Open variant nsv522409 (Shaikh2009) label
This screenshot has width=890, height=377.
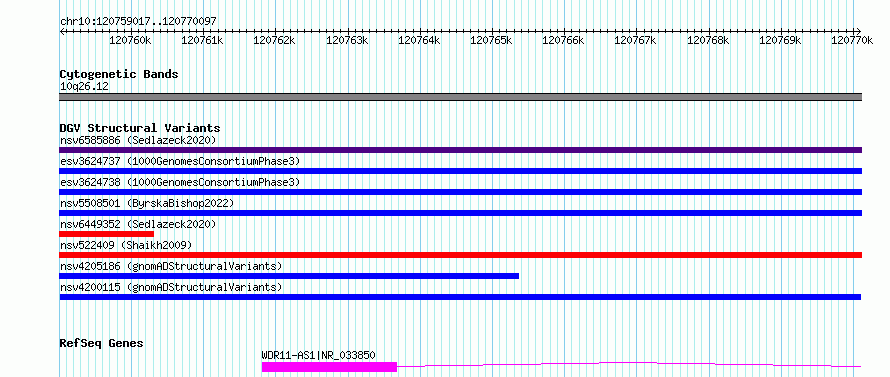click(126, 245)
